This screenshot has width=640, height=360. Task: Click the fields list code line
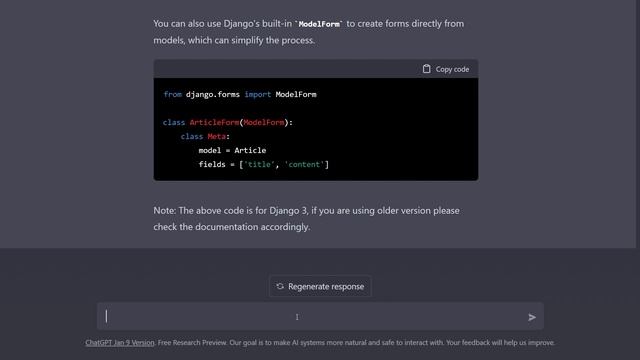pos(264,164)
